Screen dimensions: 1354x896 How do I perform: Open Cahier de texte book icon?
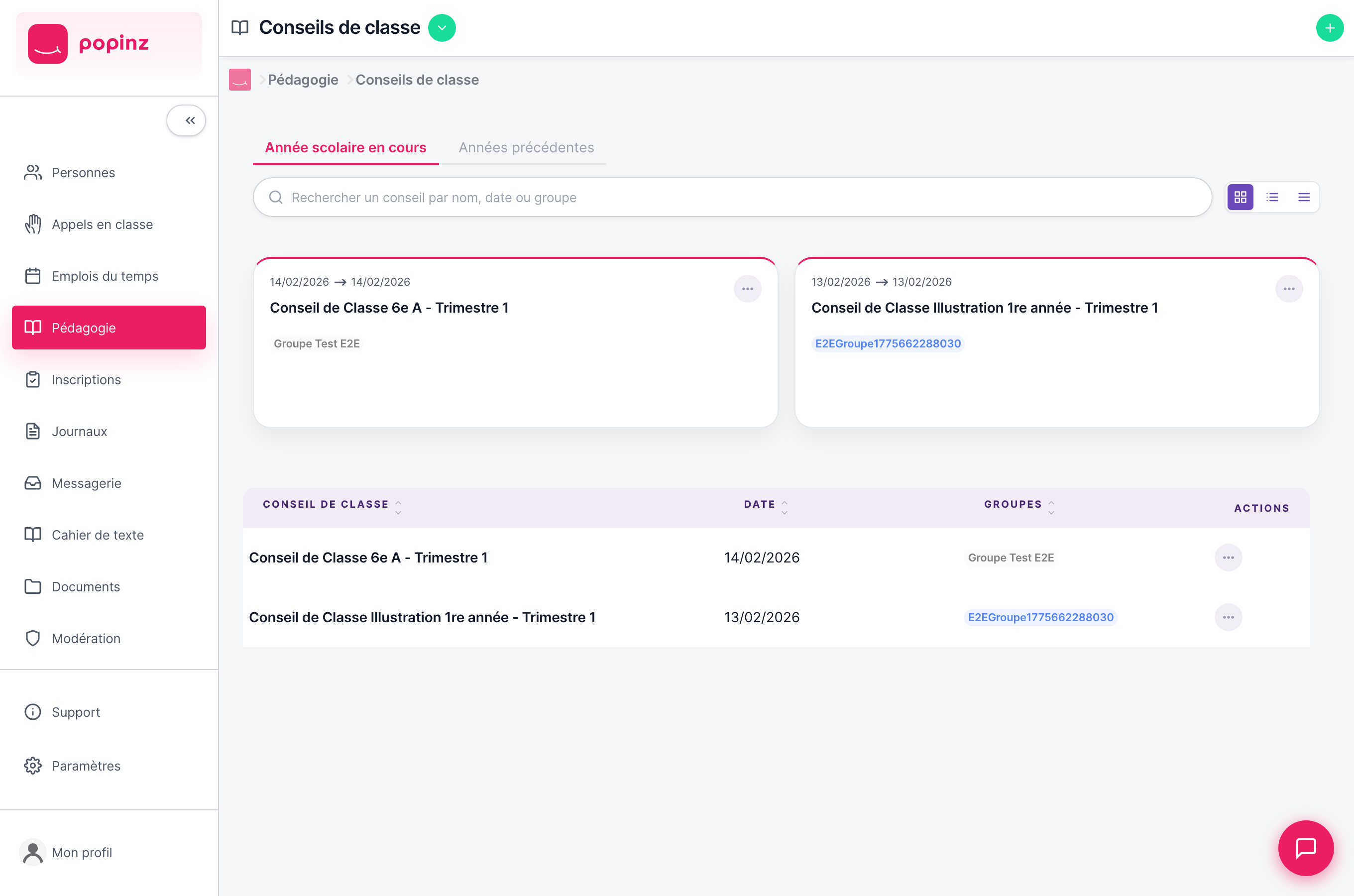32,535
